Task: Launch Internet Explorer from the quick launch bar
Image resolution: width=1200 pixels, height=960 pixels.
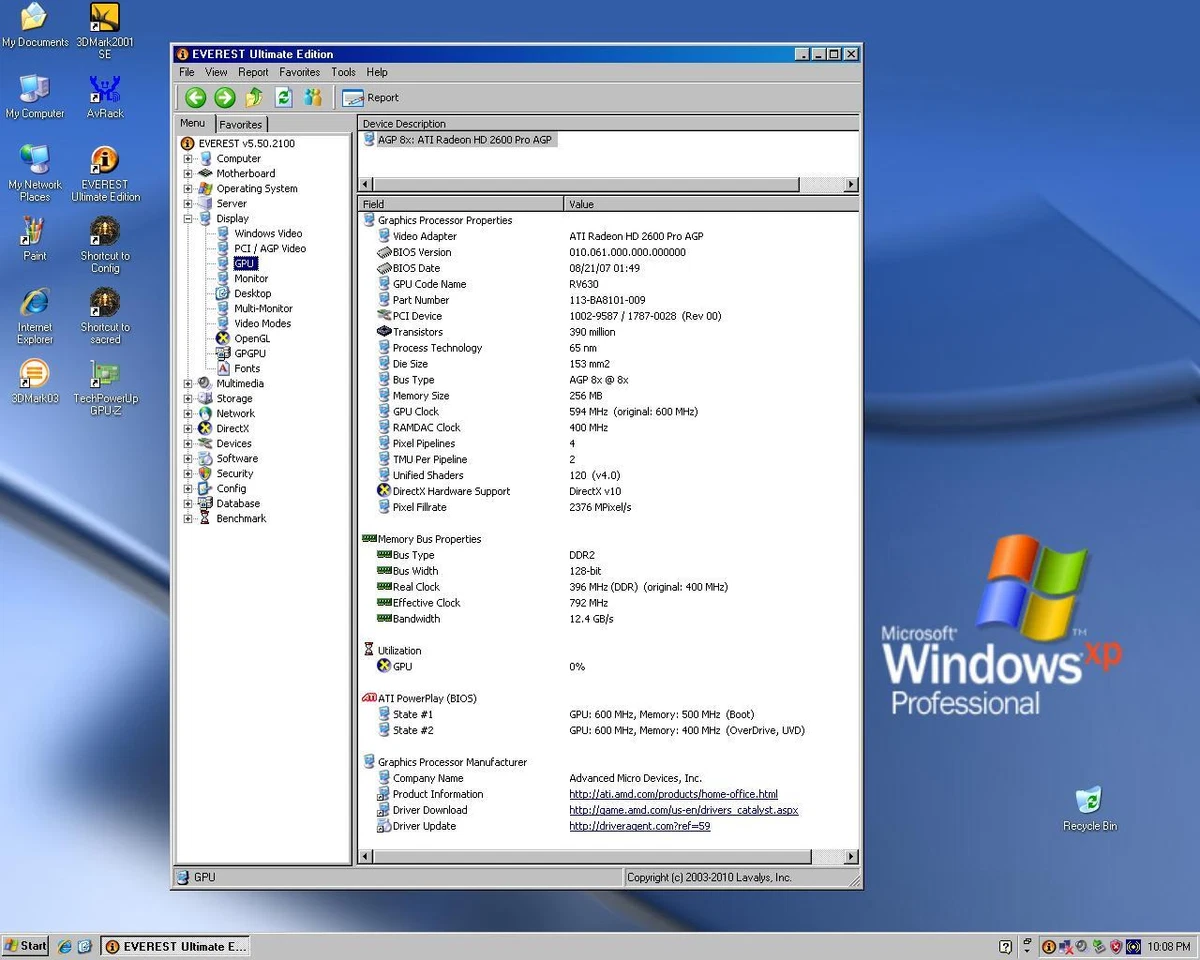Action: [x=66, y=946]
